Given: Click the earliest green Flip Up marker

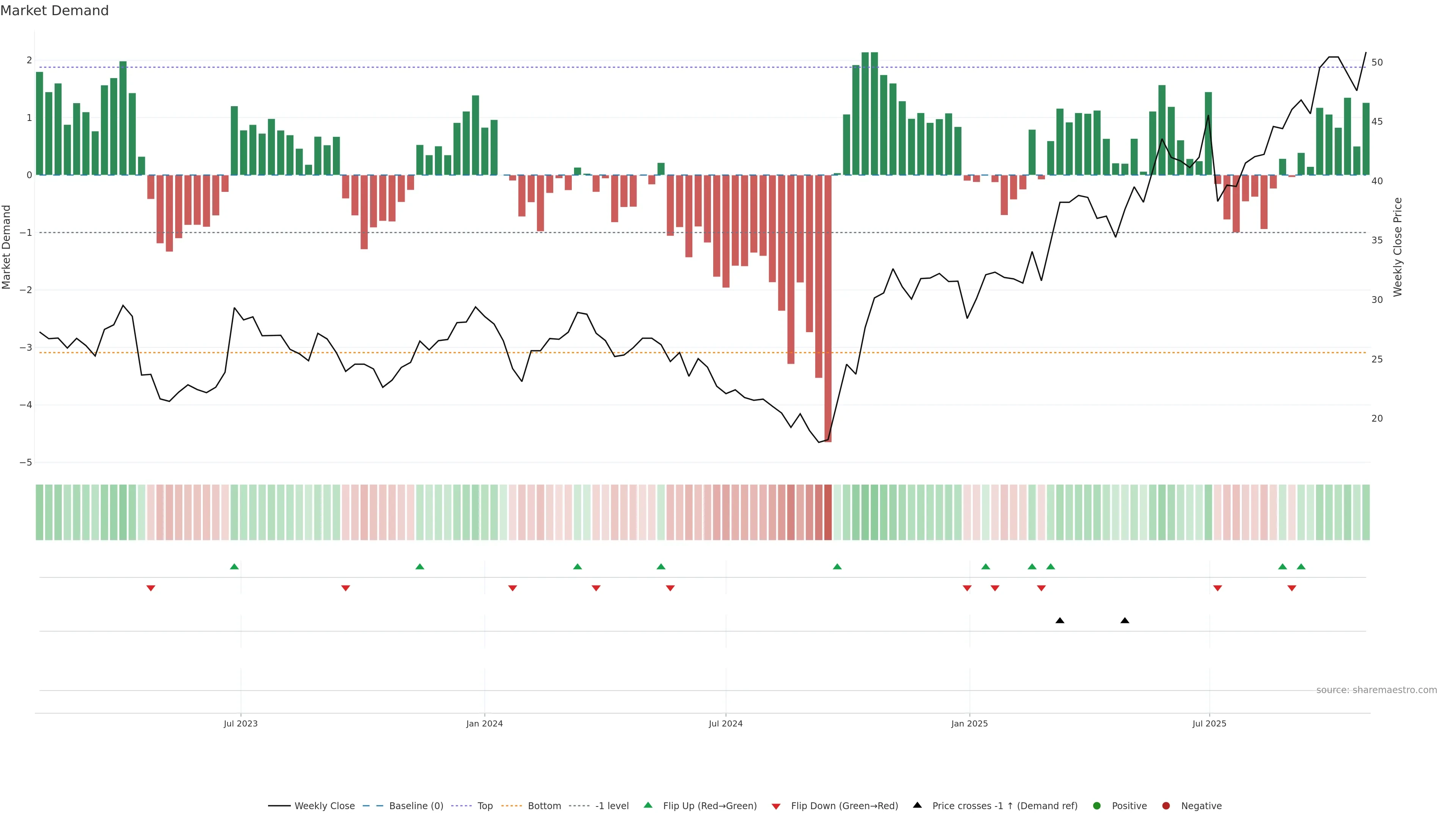Looking at the screenshot, I should [x=235, y=566].
